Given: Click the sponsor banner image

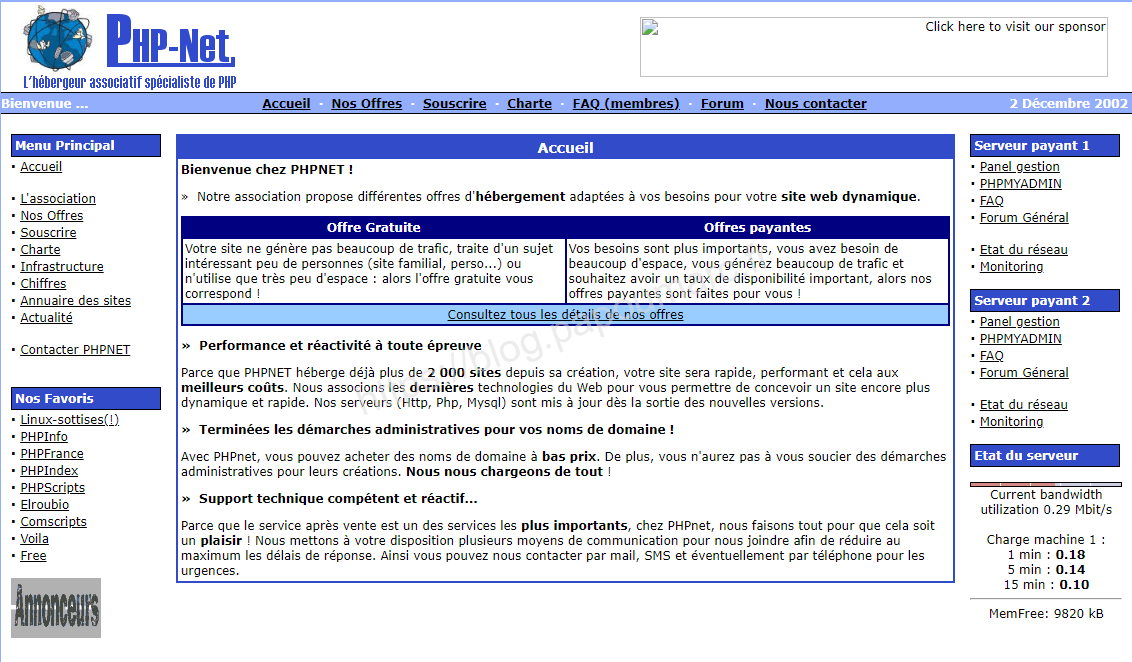Looking at the screenshot, I should (x=873, y=47).
